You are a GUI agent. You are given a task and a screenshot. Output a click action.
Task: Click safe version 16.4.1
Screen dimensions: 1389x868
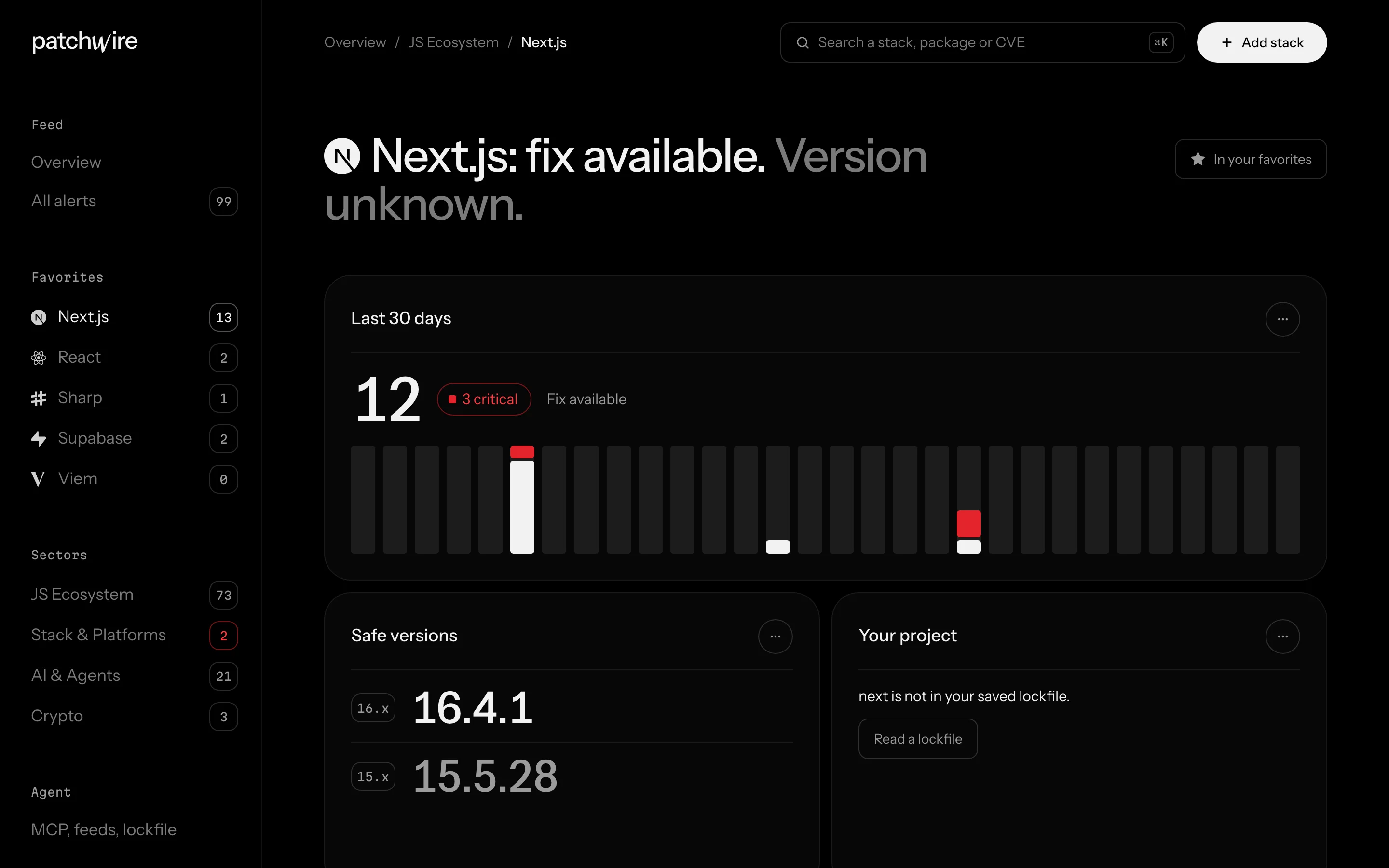click(x=473, y=708)
